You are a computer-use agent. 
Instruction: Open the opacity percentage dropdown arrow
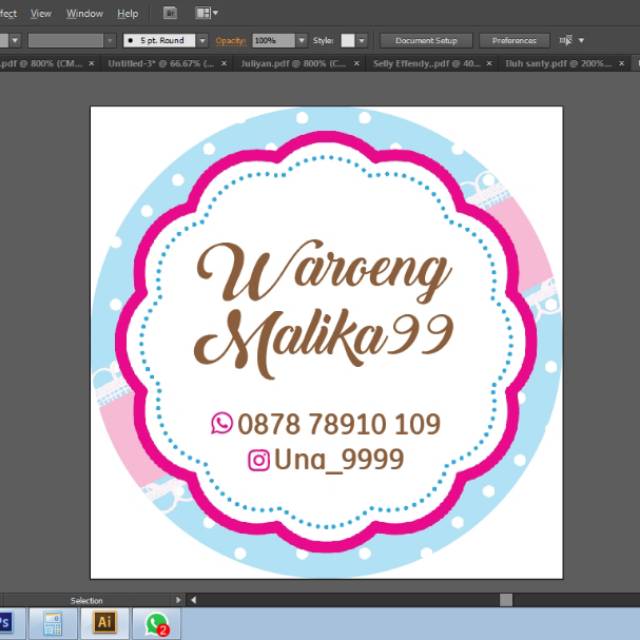point(301,41)
